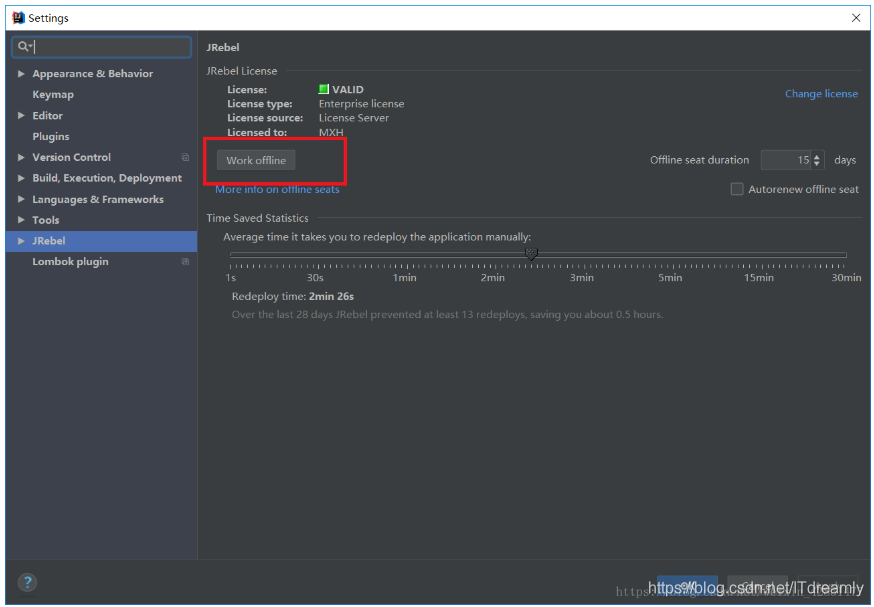The height and width of the screenshot is (607, 874).
Task: Click the 'Time Saved Statistics' heading
Action: [258, 218]
